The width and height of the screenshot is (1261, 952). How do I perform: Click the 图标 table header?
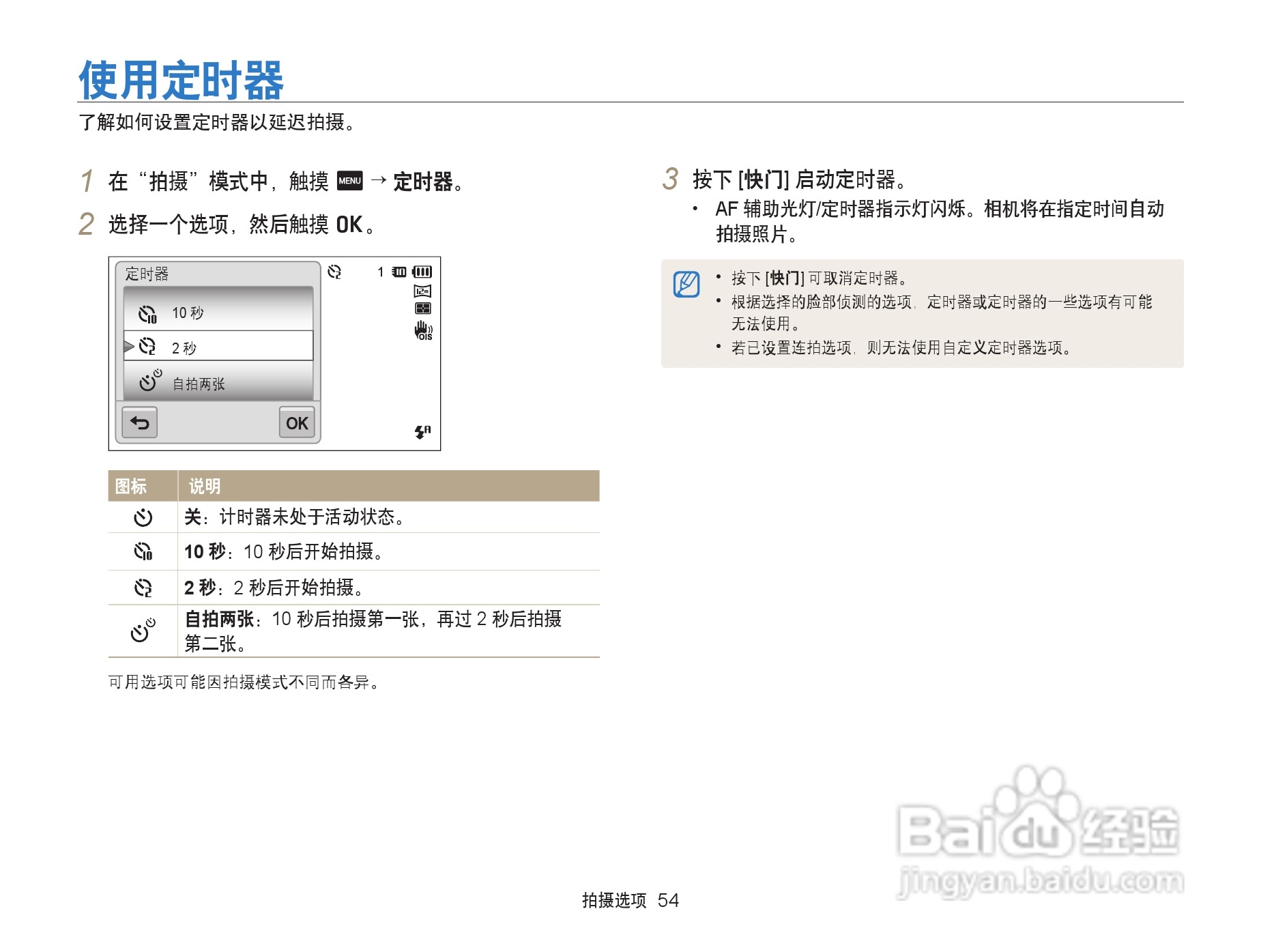click(131, 486)
